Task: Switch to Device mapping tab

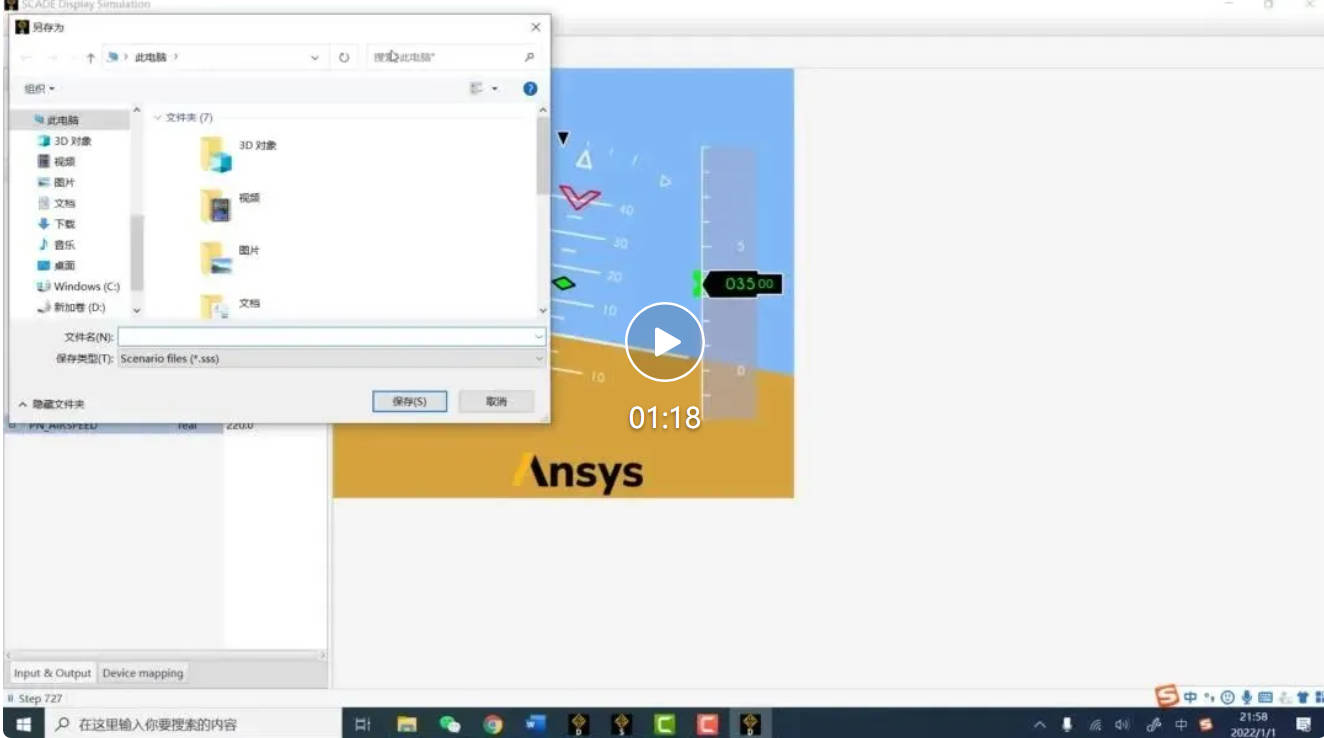Action: click(x=143, y=673)
